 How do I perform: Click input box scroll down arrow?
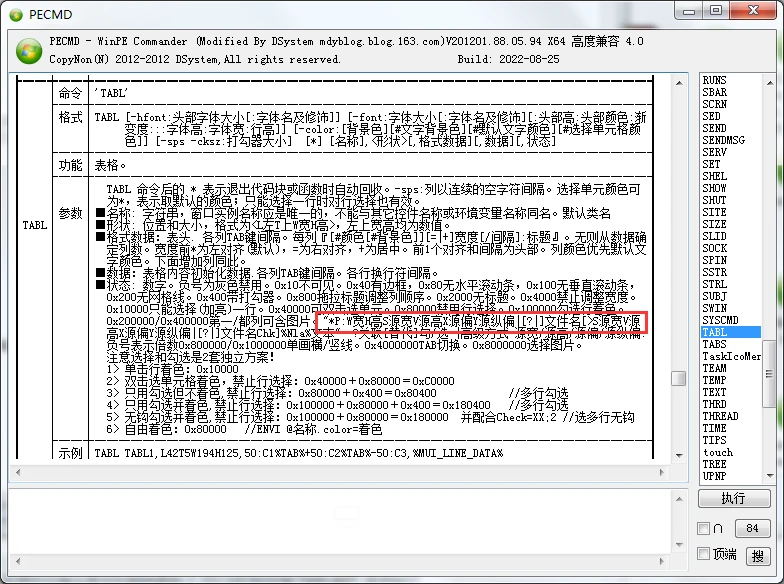(678, 544)
